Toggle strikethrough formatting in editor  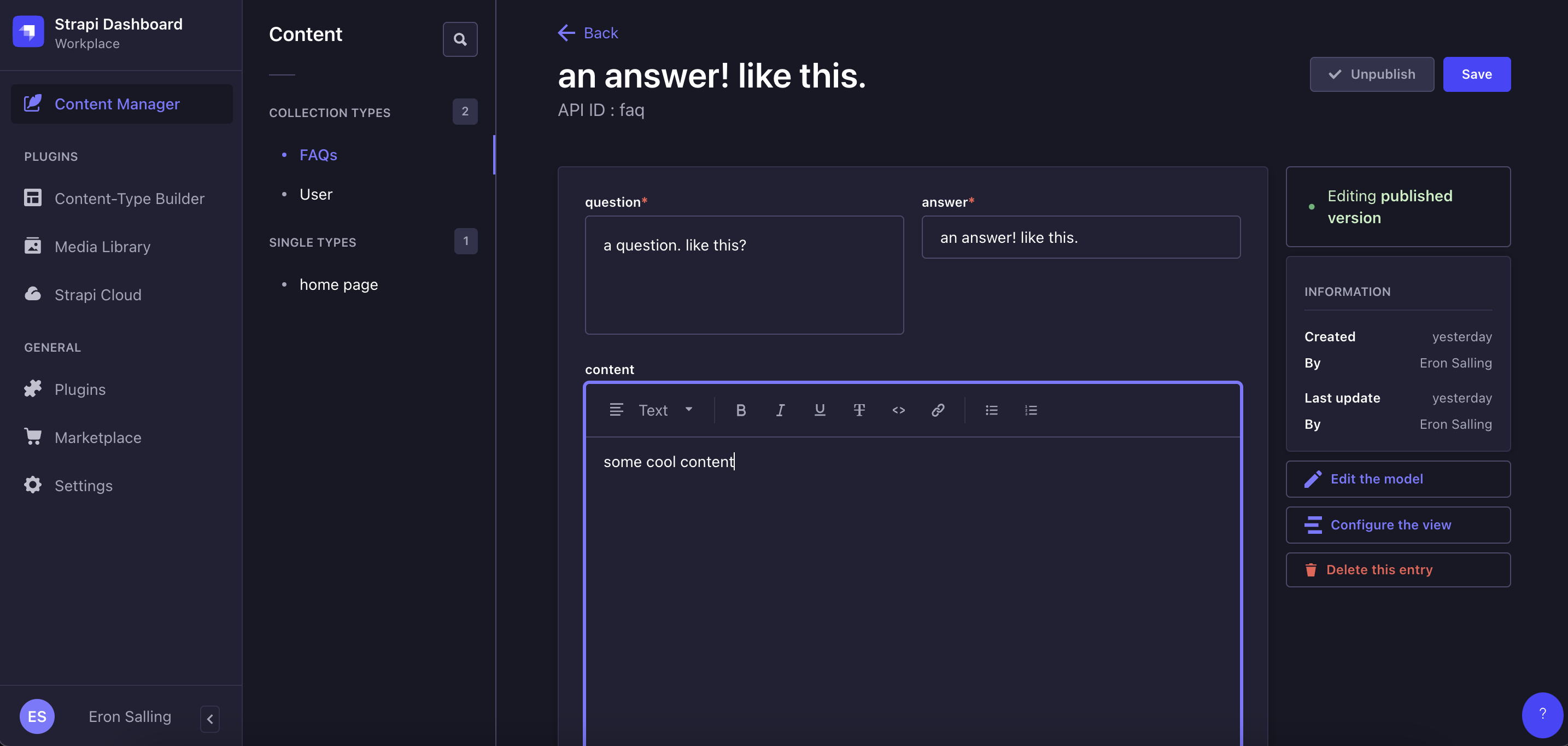coord(859,410)
